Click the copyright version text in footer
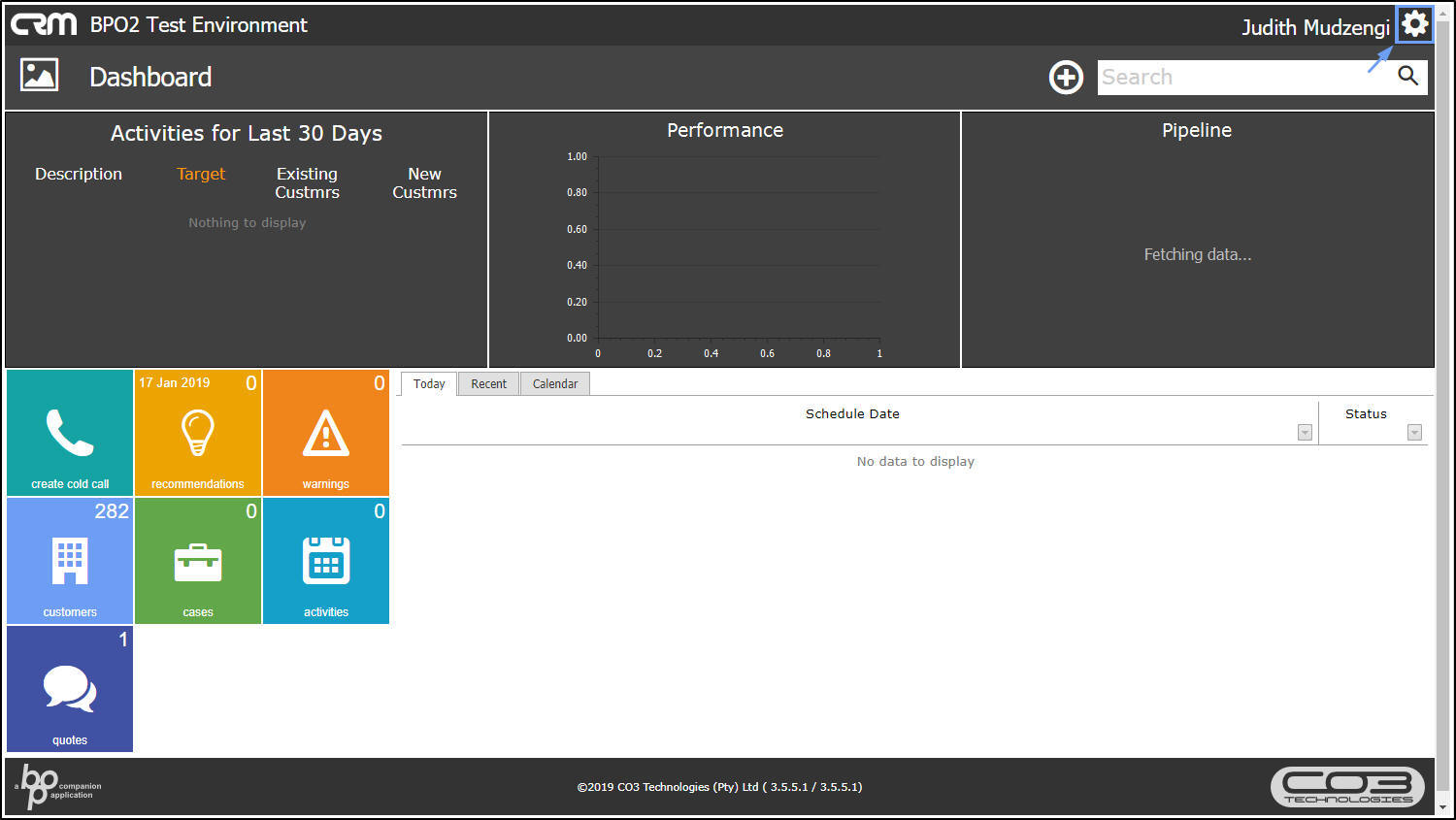 click(x=719, y=787)
